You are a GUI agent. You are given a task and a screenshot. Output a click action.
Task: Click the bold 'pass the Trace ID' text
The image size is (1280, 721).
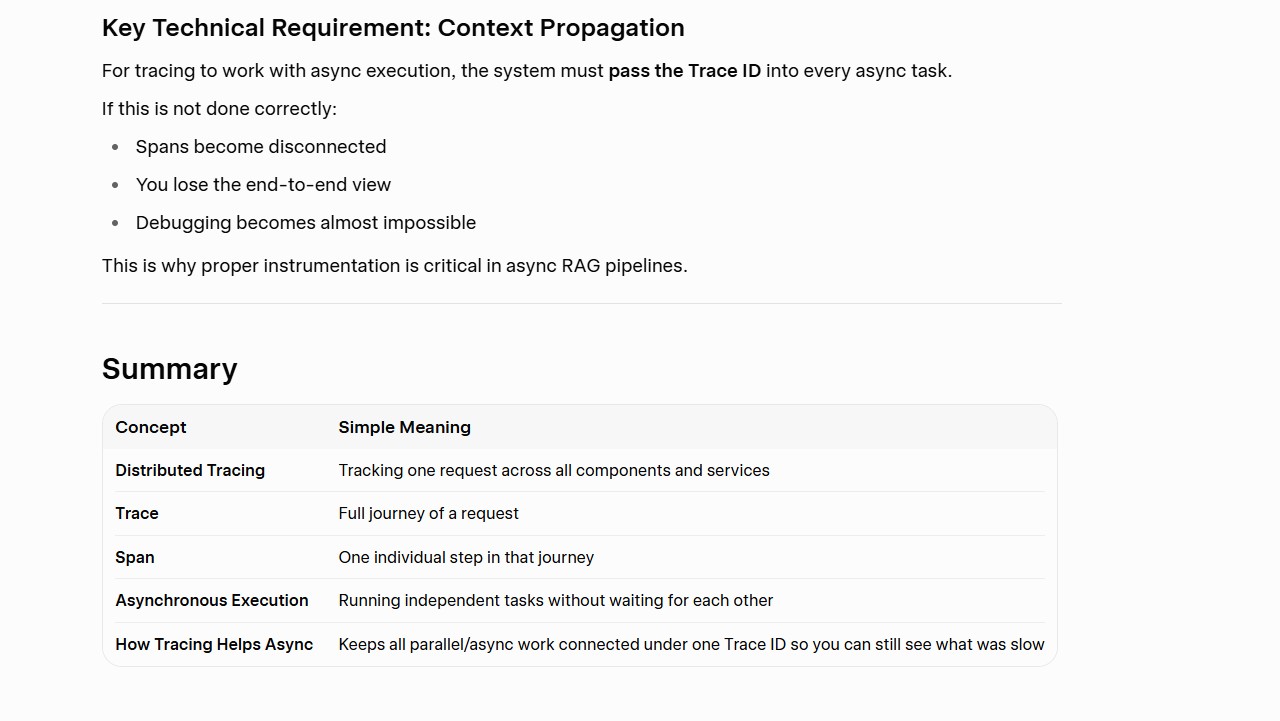[684, 71]
